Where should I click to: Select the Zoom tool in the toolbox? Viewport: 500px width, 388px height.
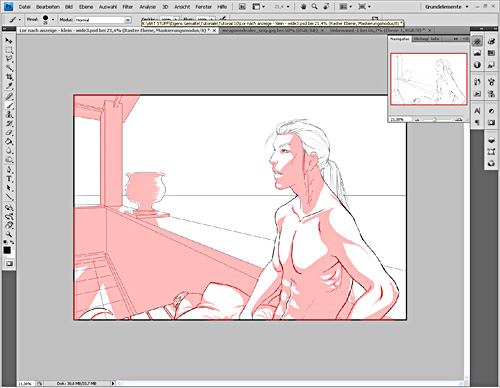coord(9,234)
